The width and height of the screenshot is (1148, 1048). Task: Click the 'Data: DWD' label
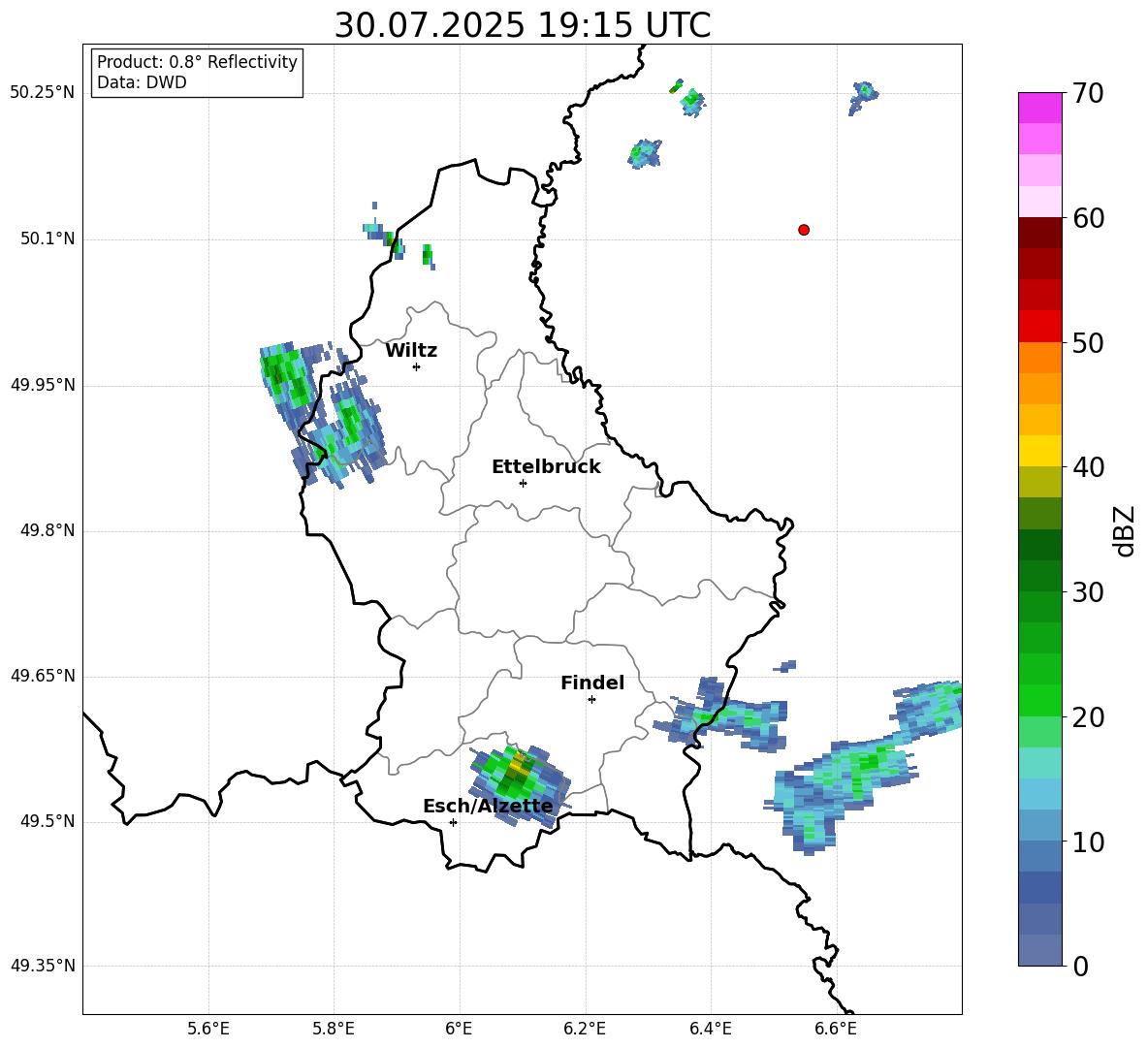pyautogui.click(x=142, y=82)
